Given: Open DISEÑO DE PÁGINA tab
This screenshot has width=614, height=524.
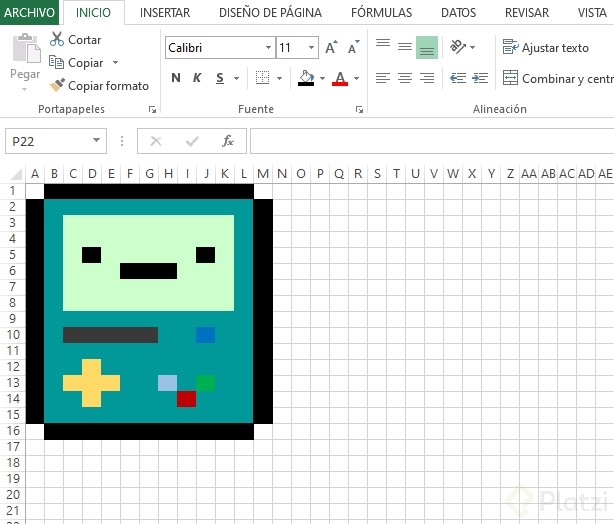Looking at the screenshot, I should [x=271, y=13].
